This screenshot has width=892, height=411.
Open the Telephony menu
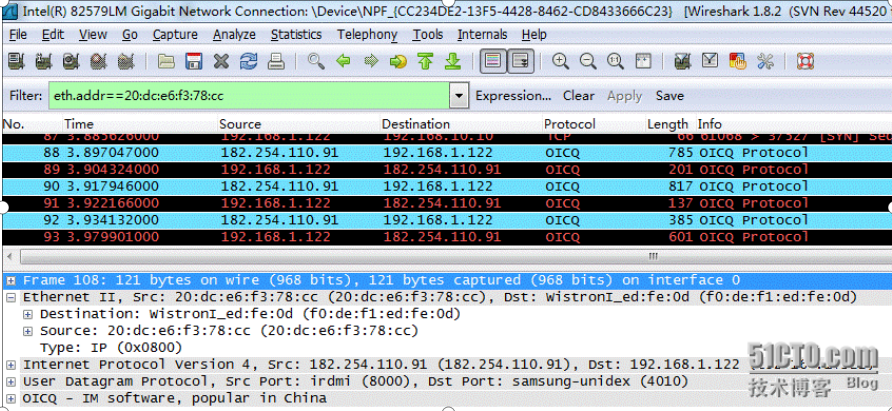click(367, 35)
